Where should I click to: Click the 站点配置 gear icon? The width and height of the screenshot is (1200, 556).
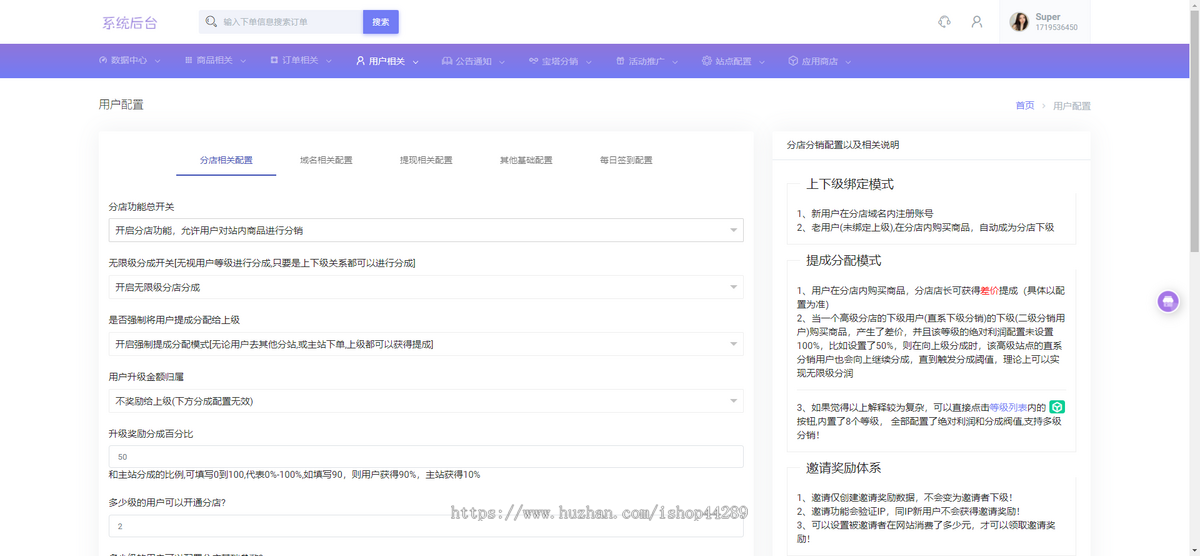706,60
